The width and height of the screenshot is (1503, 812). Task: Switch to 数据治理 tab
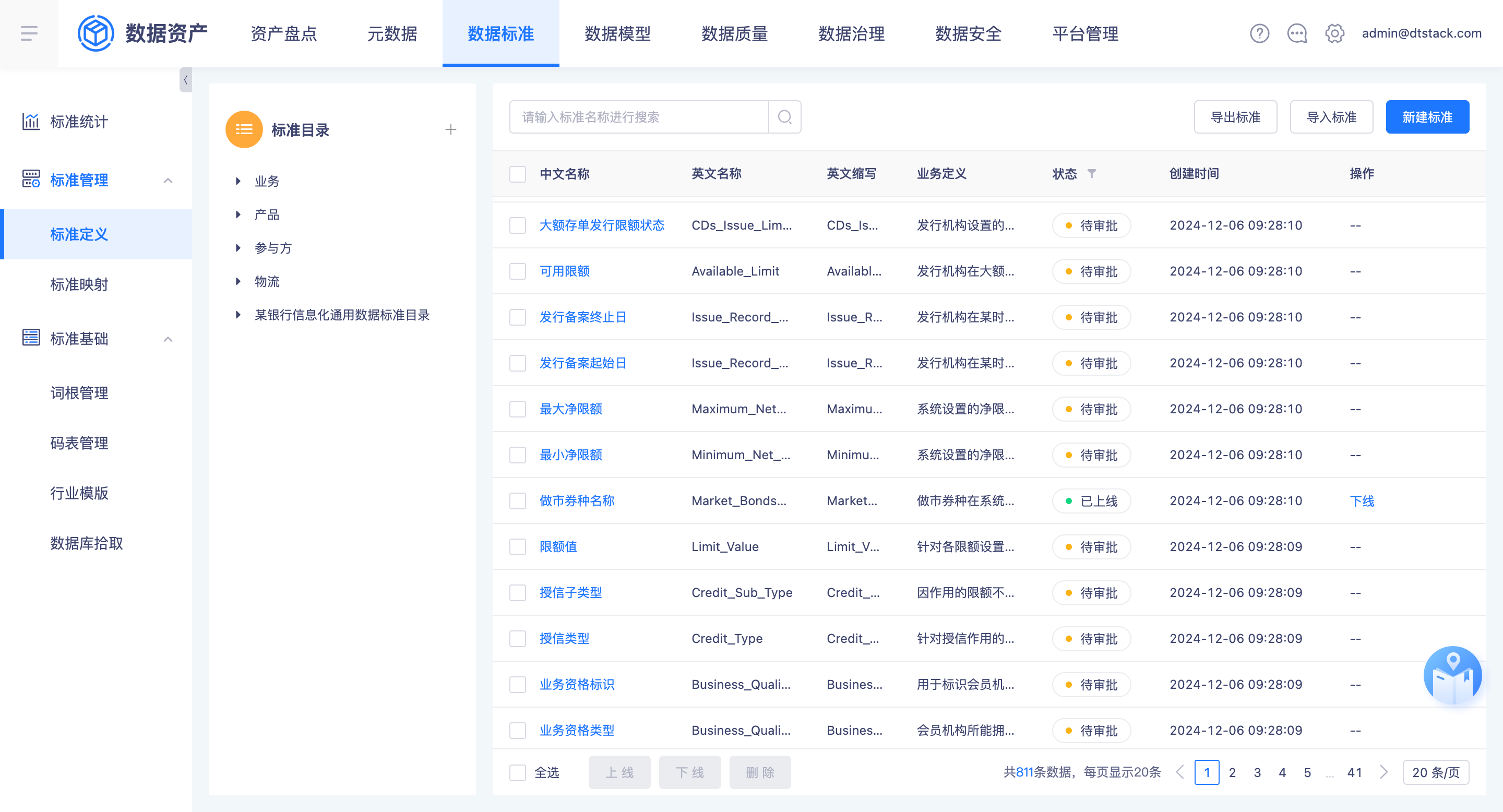pyautogui.click(x=851, y=33)
